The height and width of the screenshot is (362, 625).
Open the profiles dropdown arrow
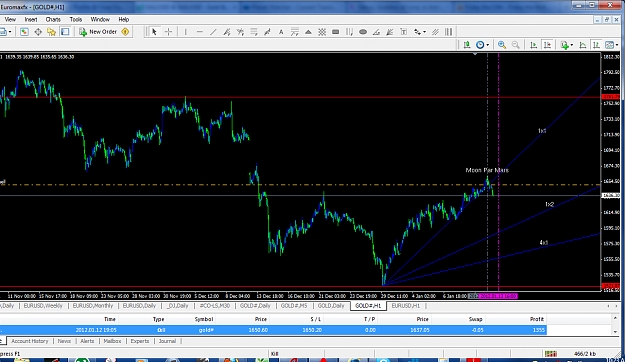coord(10,32)
